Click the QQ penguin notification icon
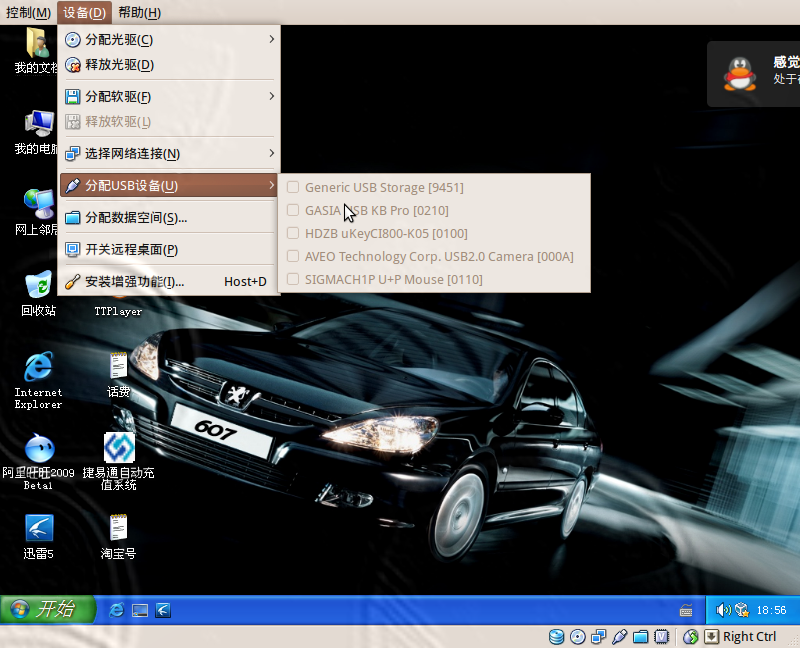 [740, 74]
